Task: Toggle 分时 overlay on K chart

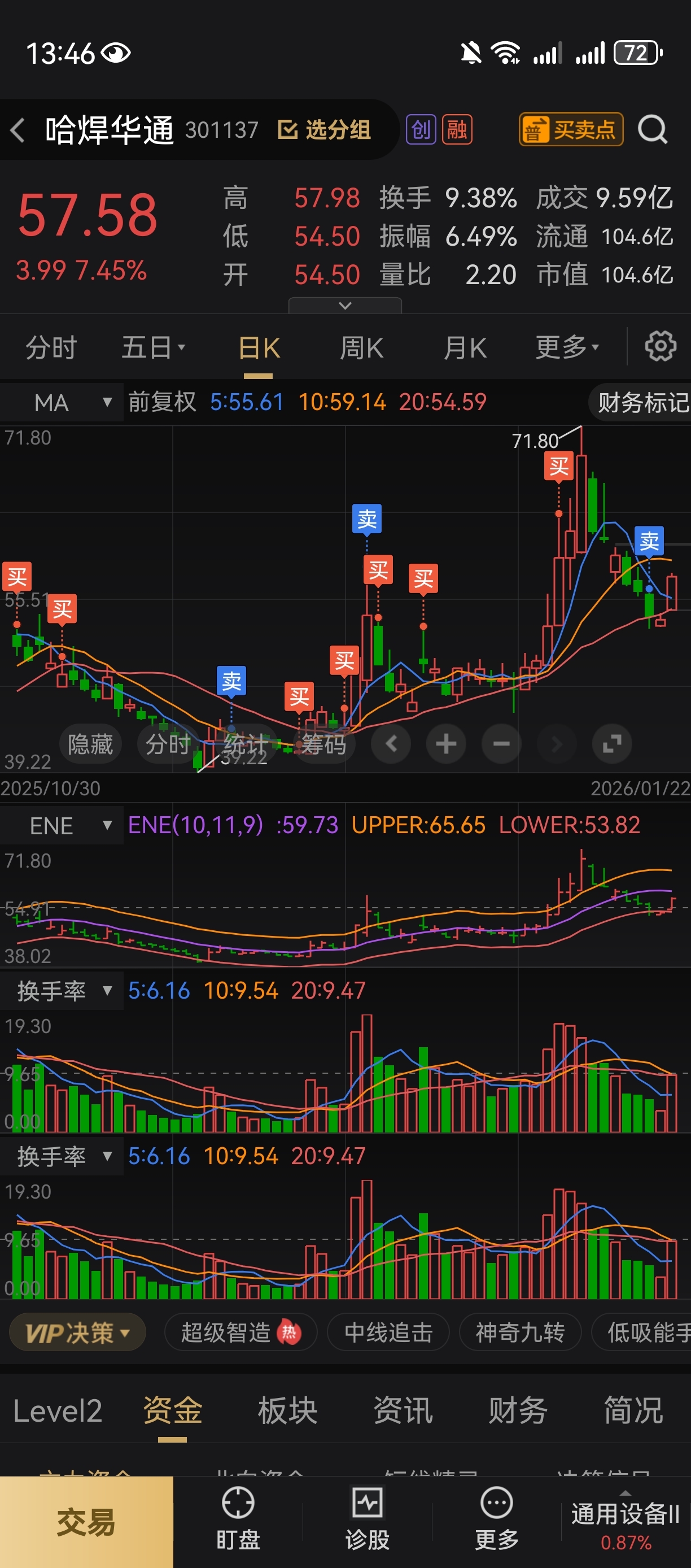Action: coord(168,744)
